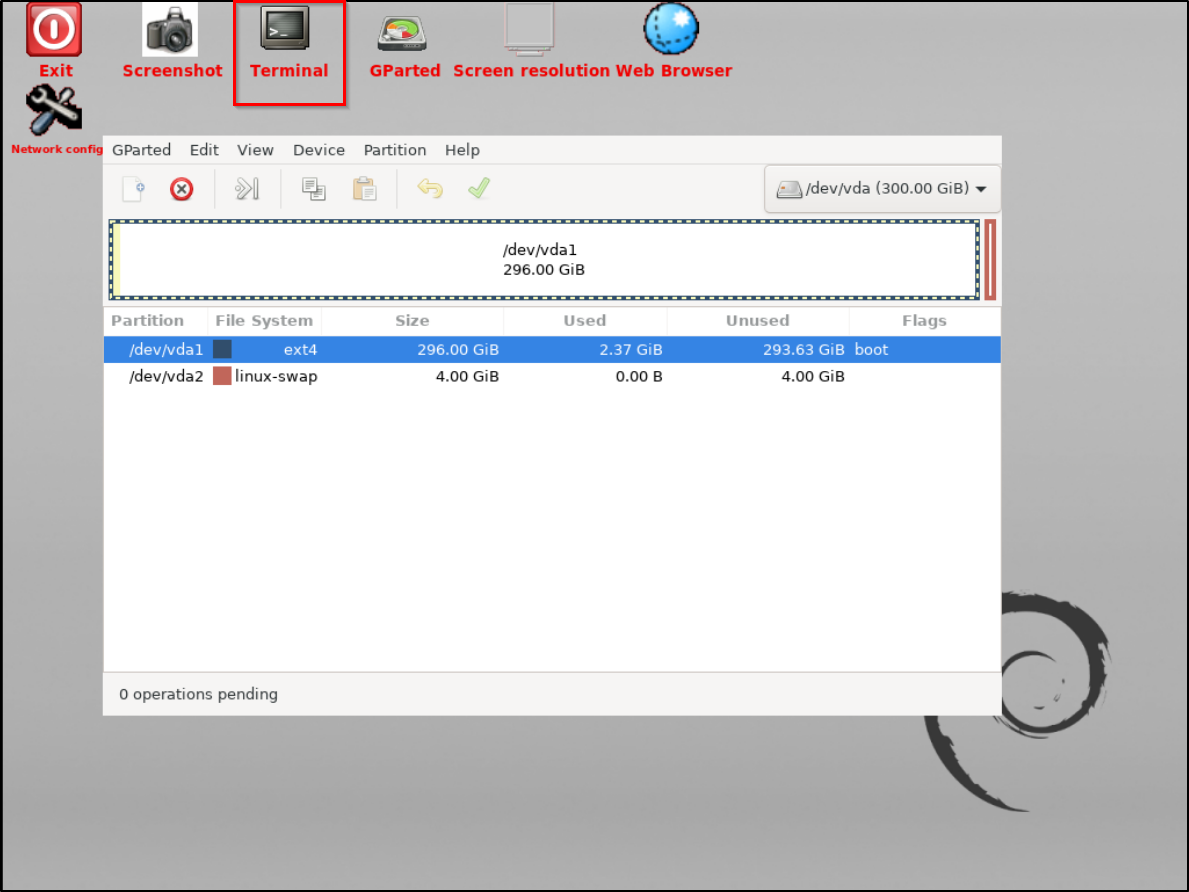Click the New partition toolbar icon
This screenshot has width=1189, height=892.
tap(134, 189)
